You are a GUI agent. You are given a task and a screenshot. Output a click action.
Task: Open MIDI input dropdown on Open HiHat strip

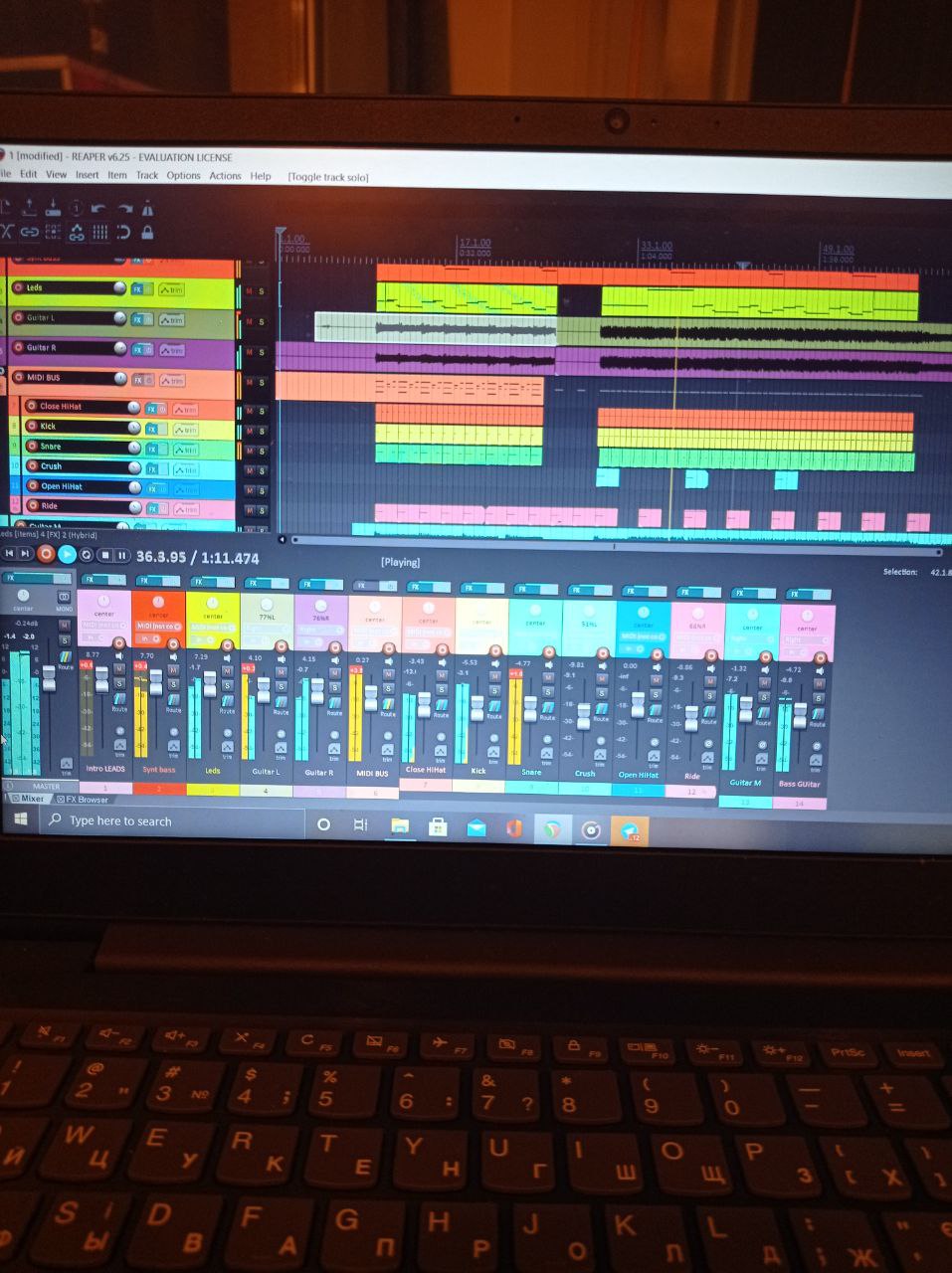(644, 636)
